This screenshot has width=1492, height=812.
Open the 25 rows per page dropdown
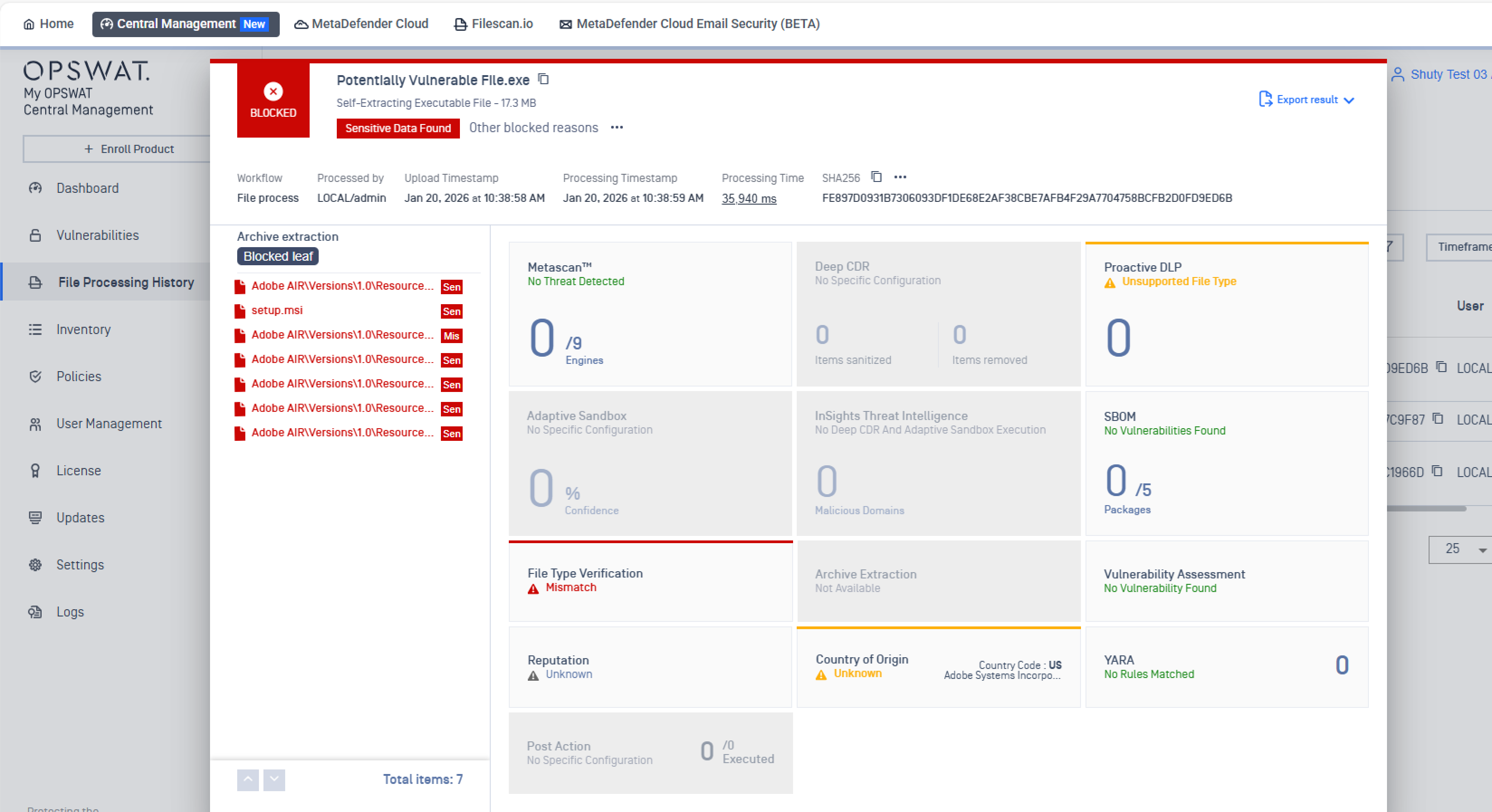1459,549
